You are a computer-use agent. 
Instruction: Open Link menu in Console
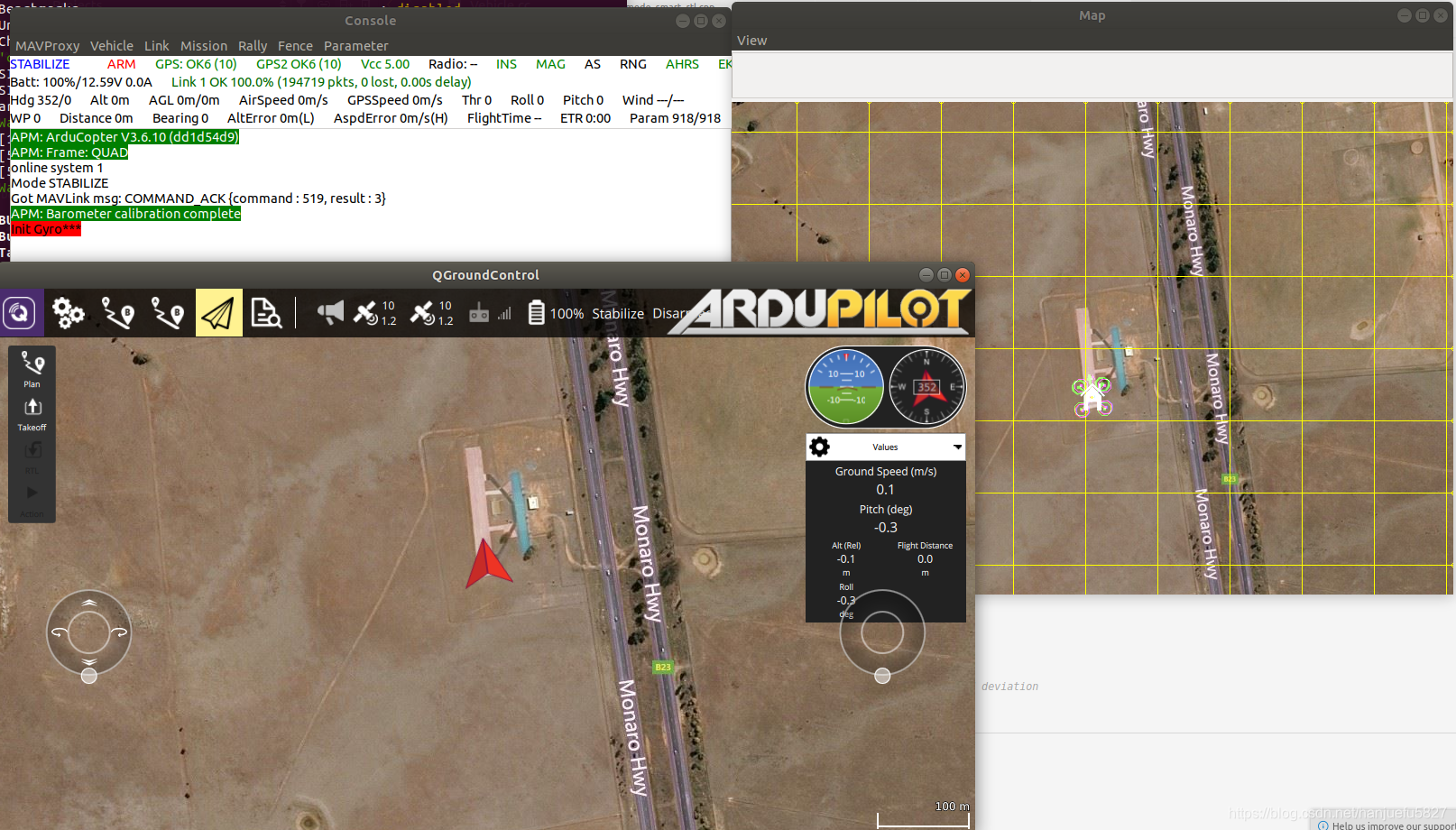[x=157, y=46]
